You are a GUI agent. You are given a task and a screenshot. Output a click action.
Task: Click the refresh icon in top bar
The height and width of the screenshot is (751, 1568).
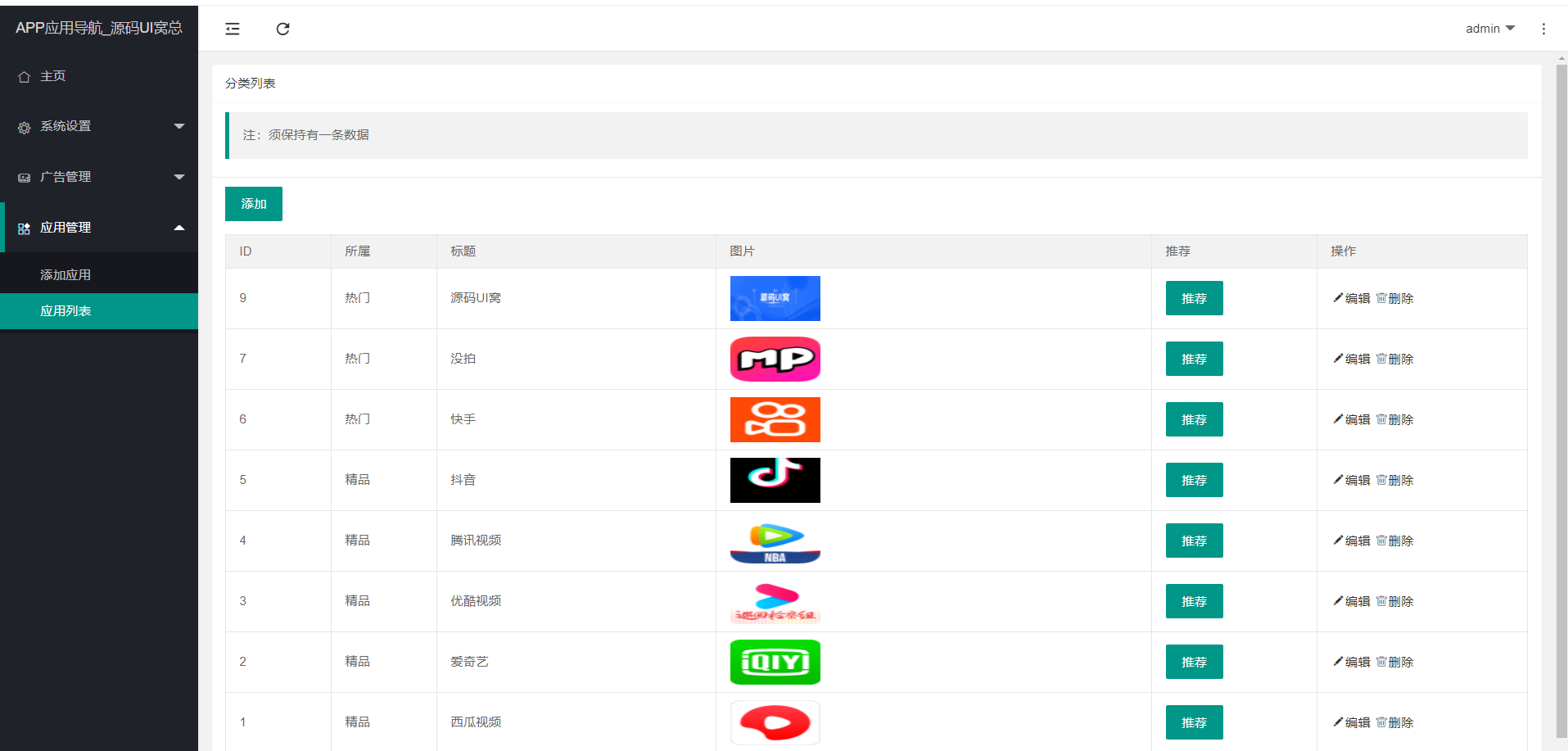(x=282, y=29)
